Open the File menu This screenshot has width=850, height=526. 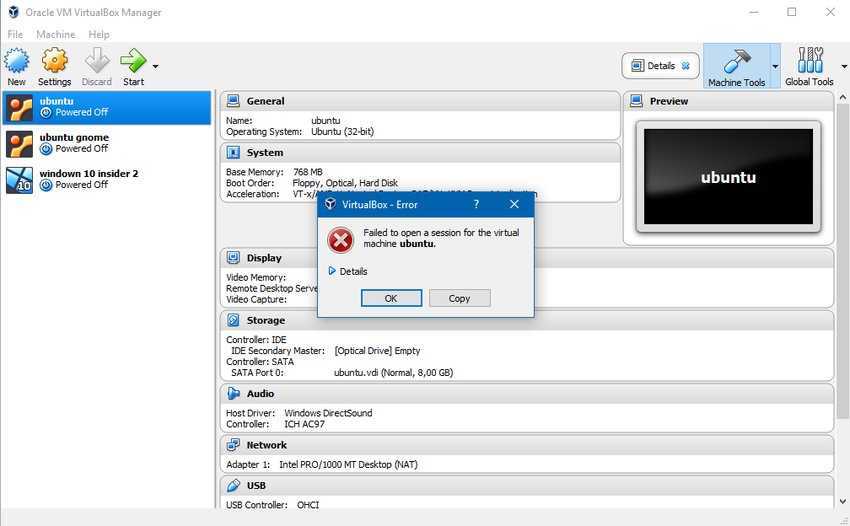click(15, 34)
